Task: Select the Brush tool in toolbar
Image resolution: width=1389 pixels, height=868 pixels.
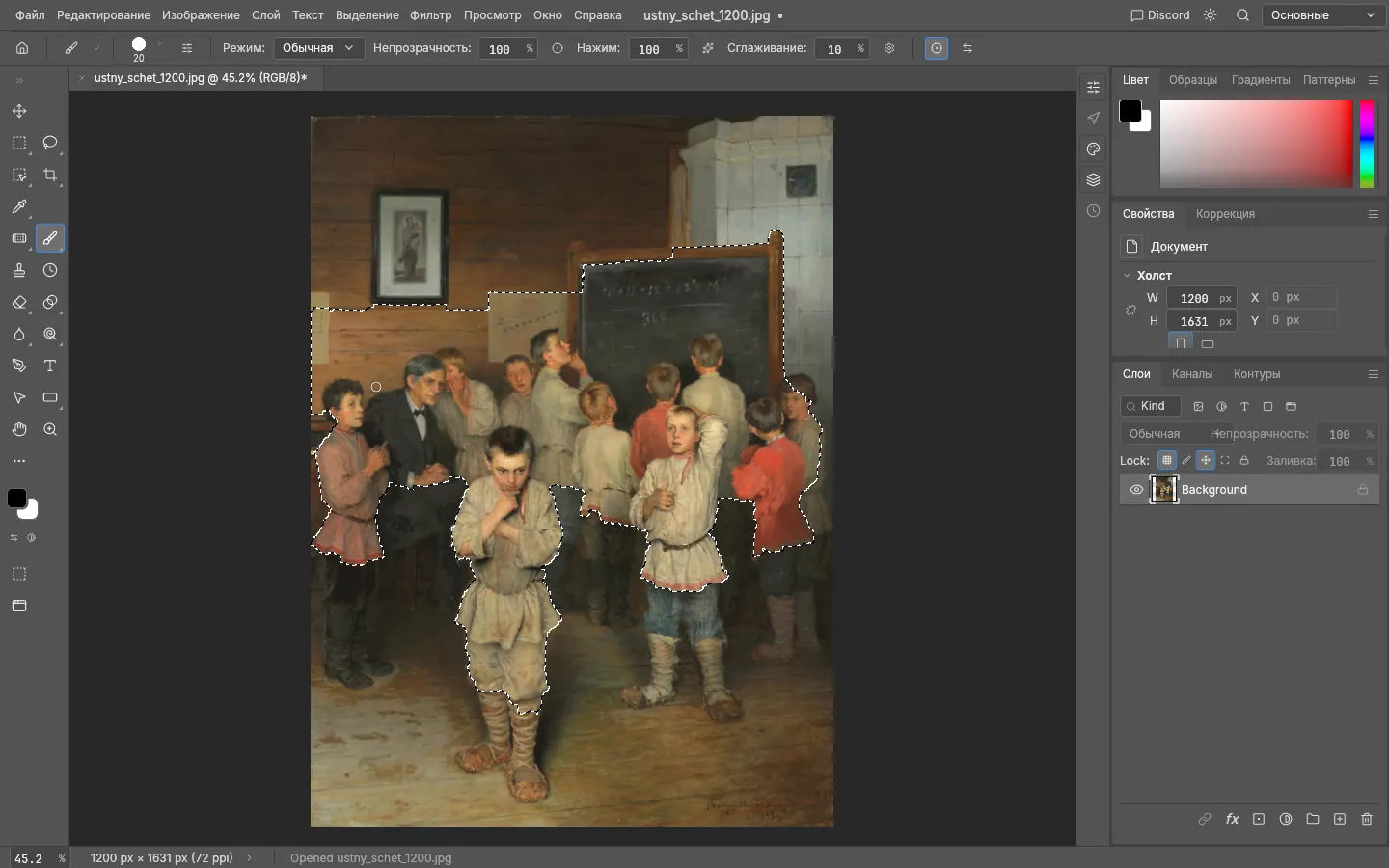Action: [x=50, y=238]
